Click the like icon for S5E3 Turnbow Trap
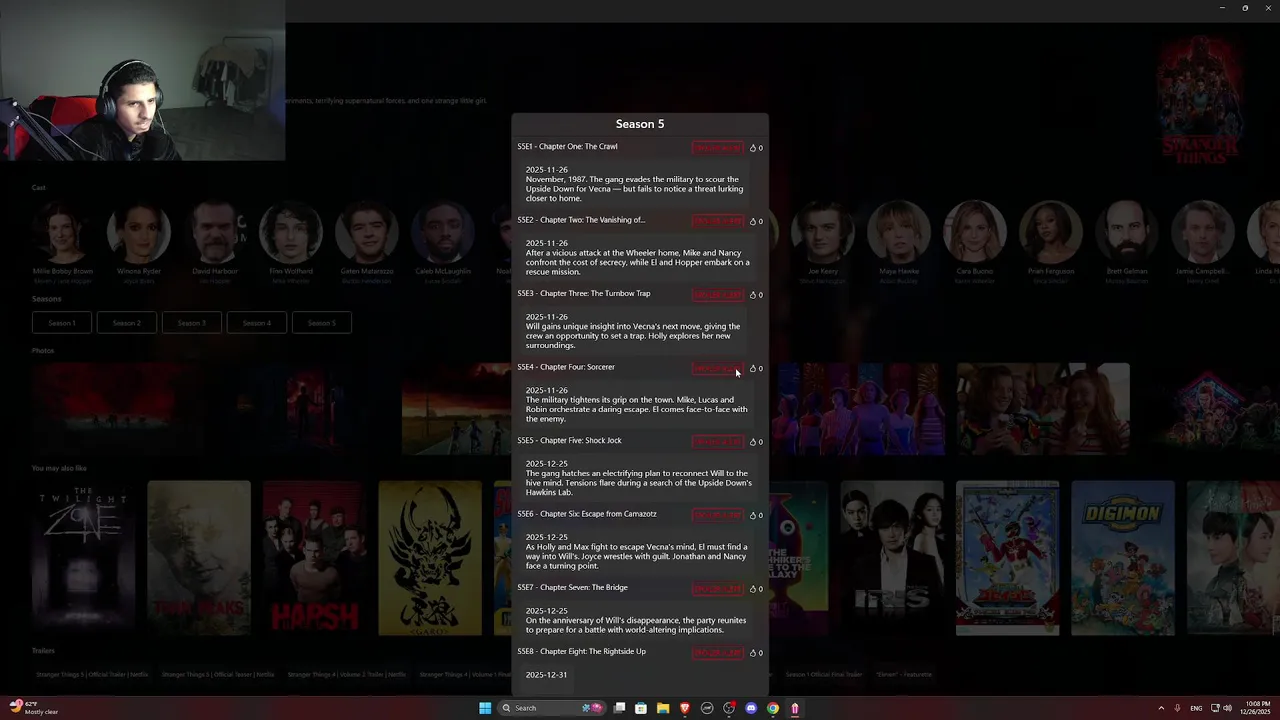Viewport: 1280px width, 720px height. click(x=753, y=295)
